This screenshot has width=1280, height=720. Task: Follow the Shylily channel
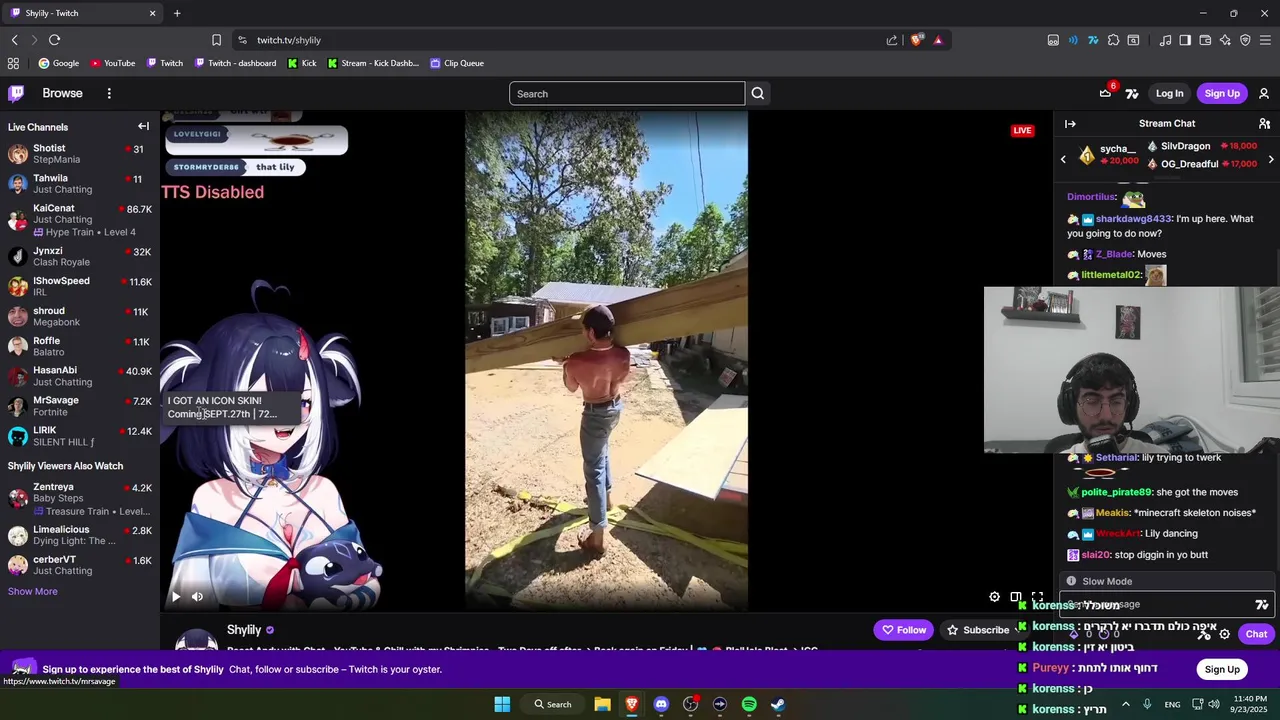(903, 630)
